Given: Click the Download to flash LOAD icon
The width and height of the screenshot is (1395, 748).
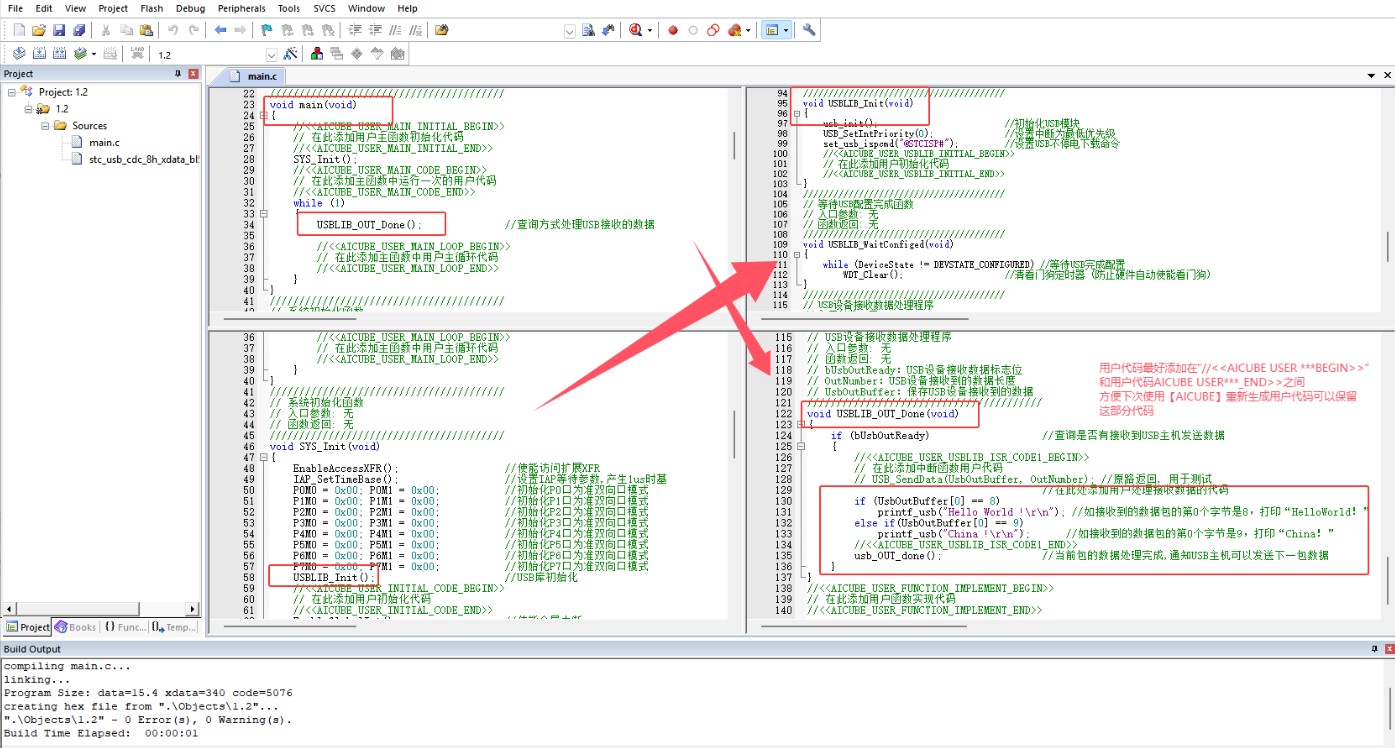Looking at the screenshot, I should pyautogui.click(x=138, y=54).
